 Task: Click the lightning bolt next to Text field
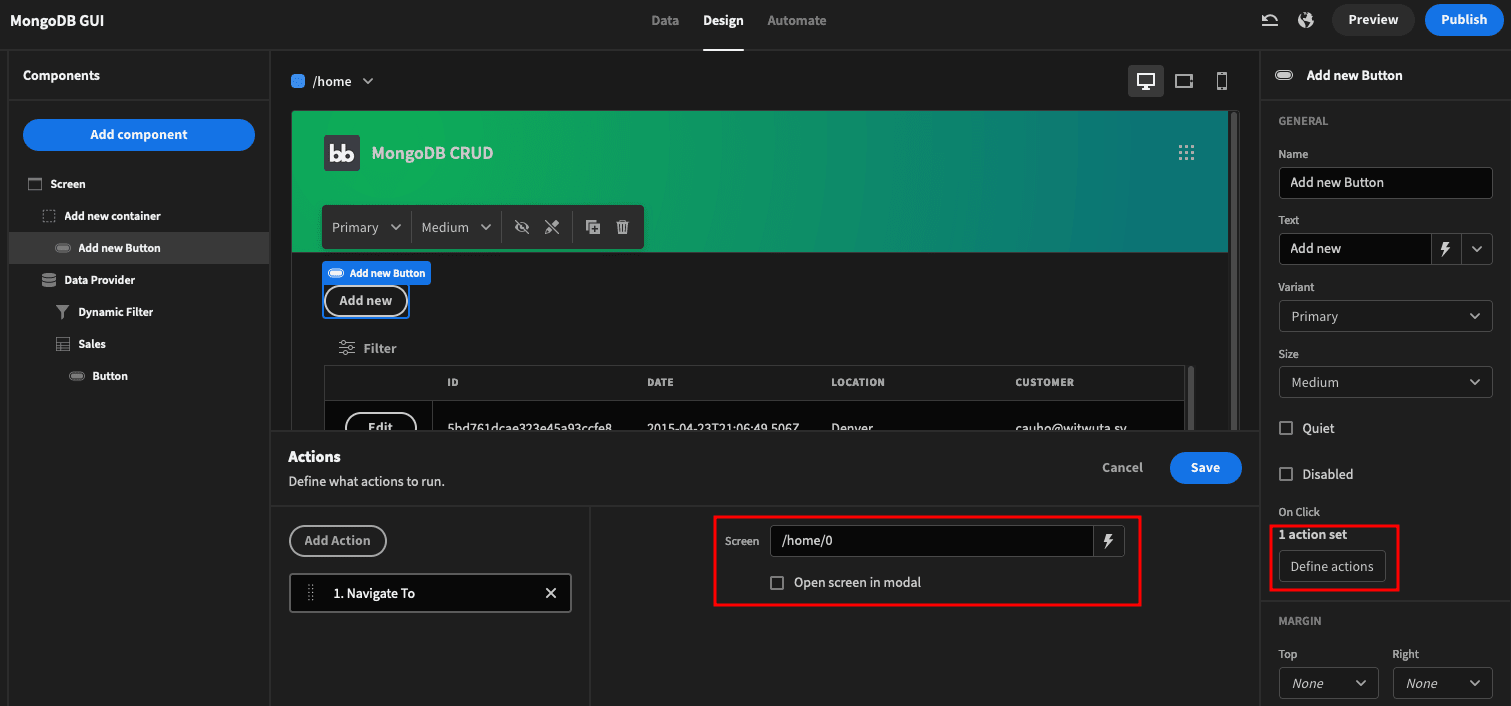tap(1445, 249)
